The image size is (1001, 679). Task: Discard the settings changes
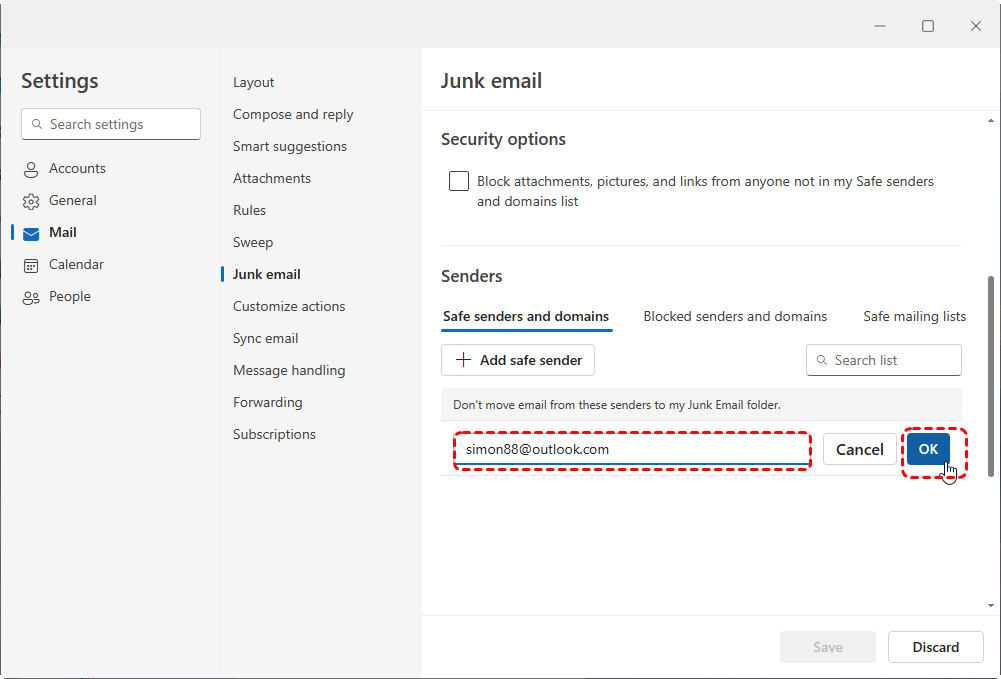pos(935,646)
